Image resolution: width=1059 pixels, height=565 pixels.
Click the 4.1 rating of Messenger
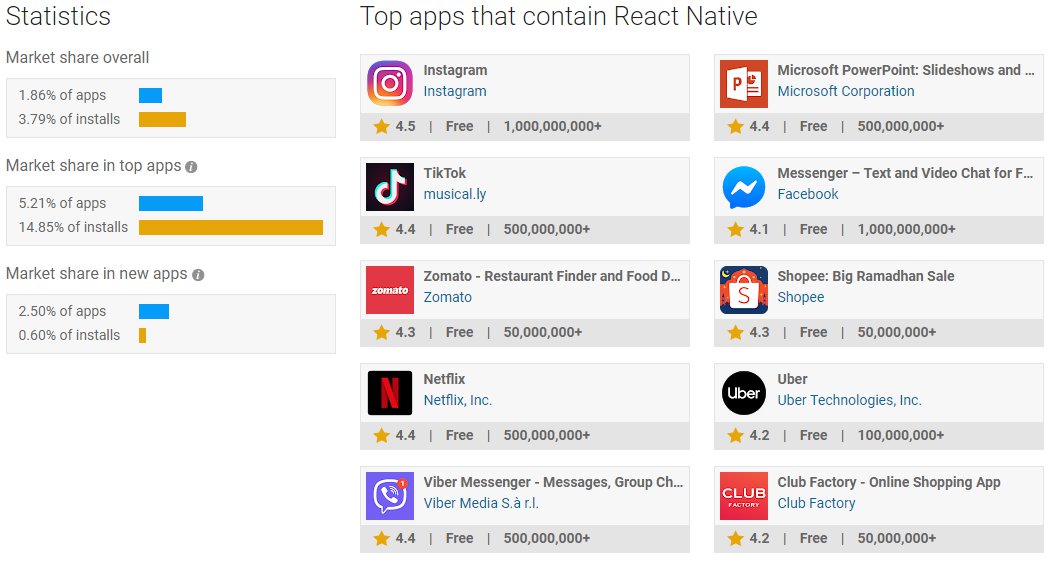click(x=759, y=230)
